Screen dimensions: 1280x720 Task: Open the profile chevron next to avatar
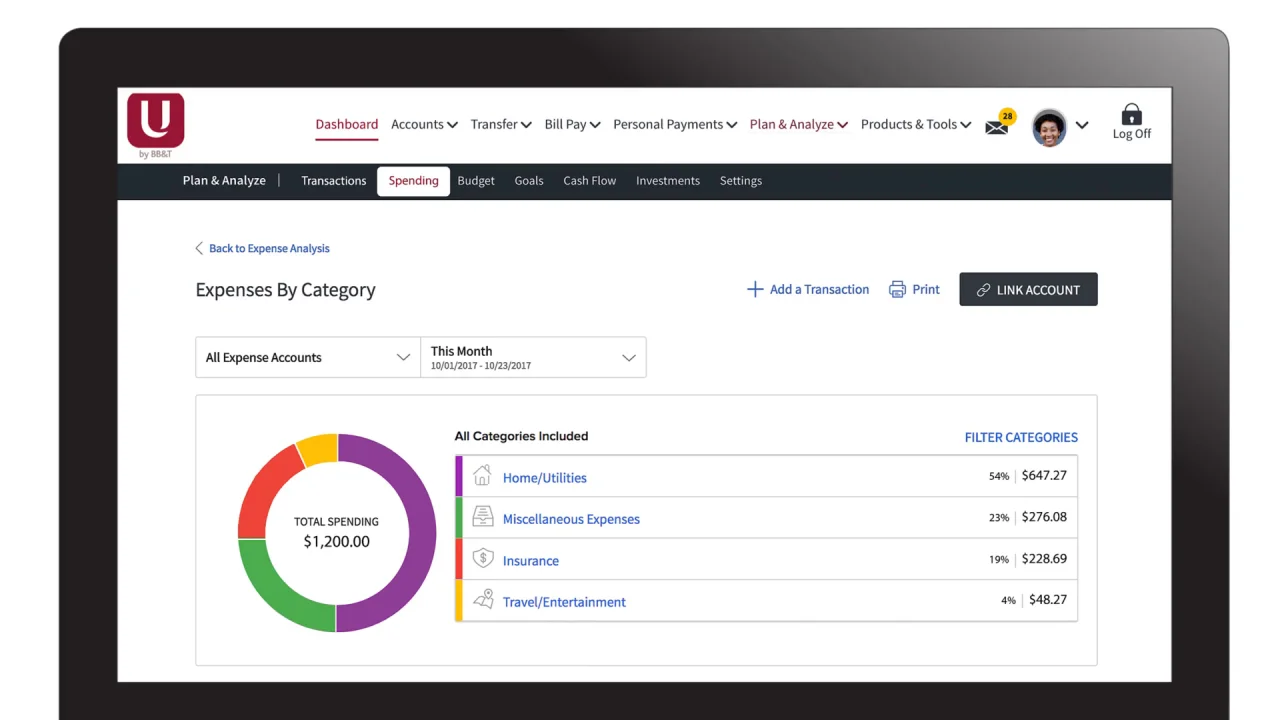click(x=1082, y=126)
